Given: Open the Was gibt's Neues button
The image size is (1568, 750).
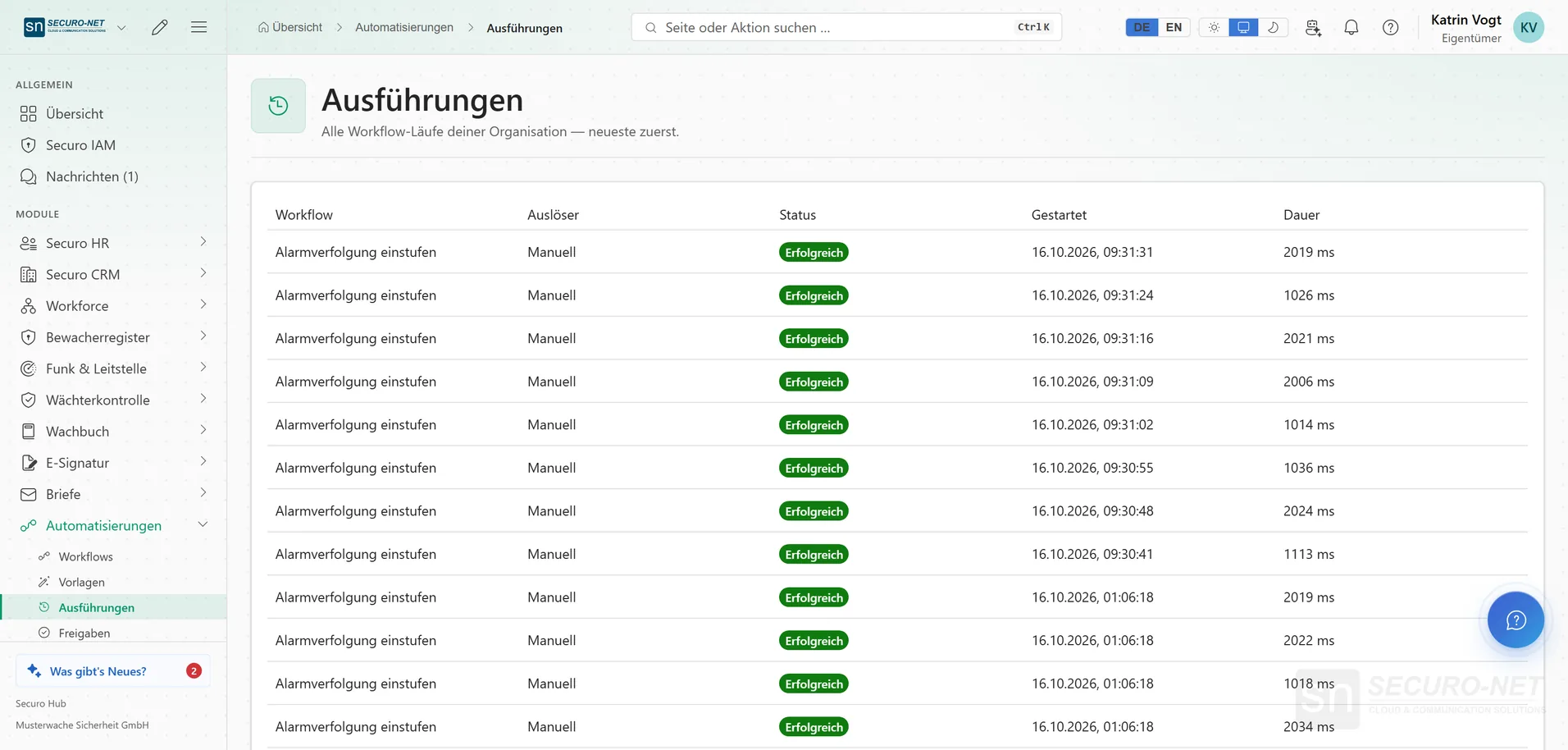Looking at the screenshot, I should (113, 671).
